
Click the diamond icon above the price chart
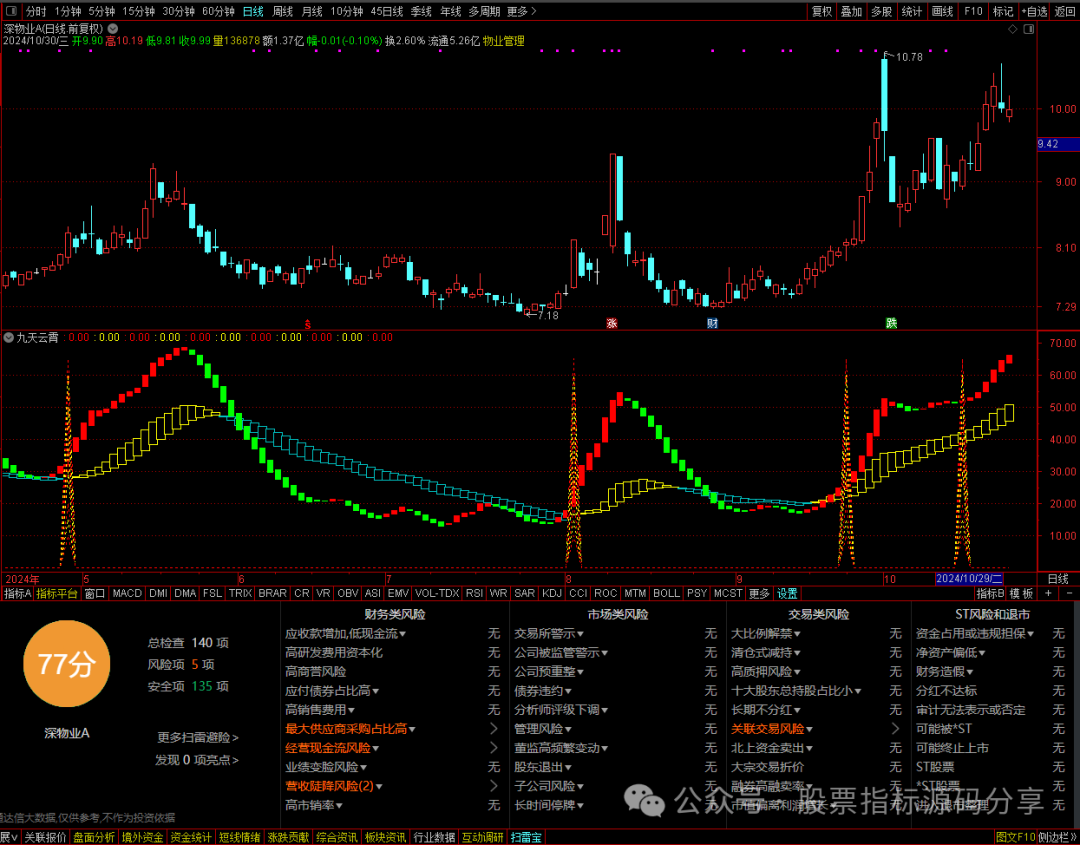pyautogui.click(x=1012, y=29)
